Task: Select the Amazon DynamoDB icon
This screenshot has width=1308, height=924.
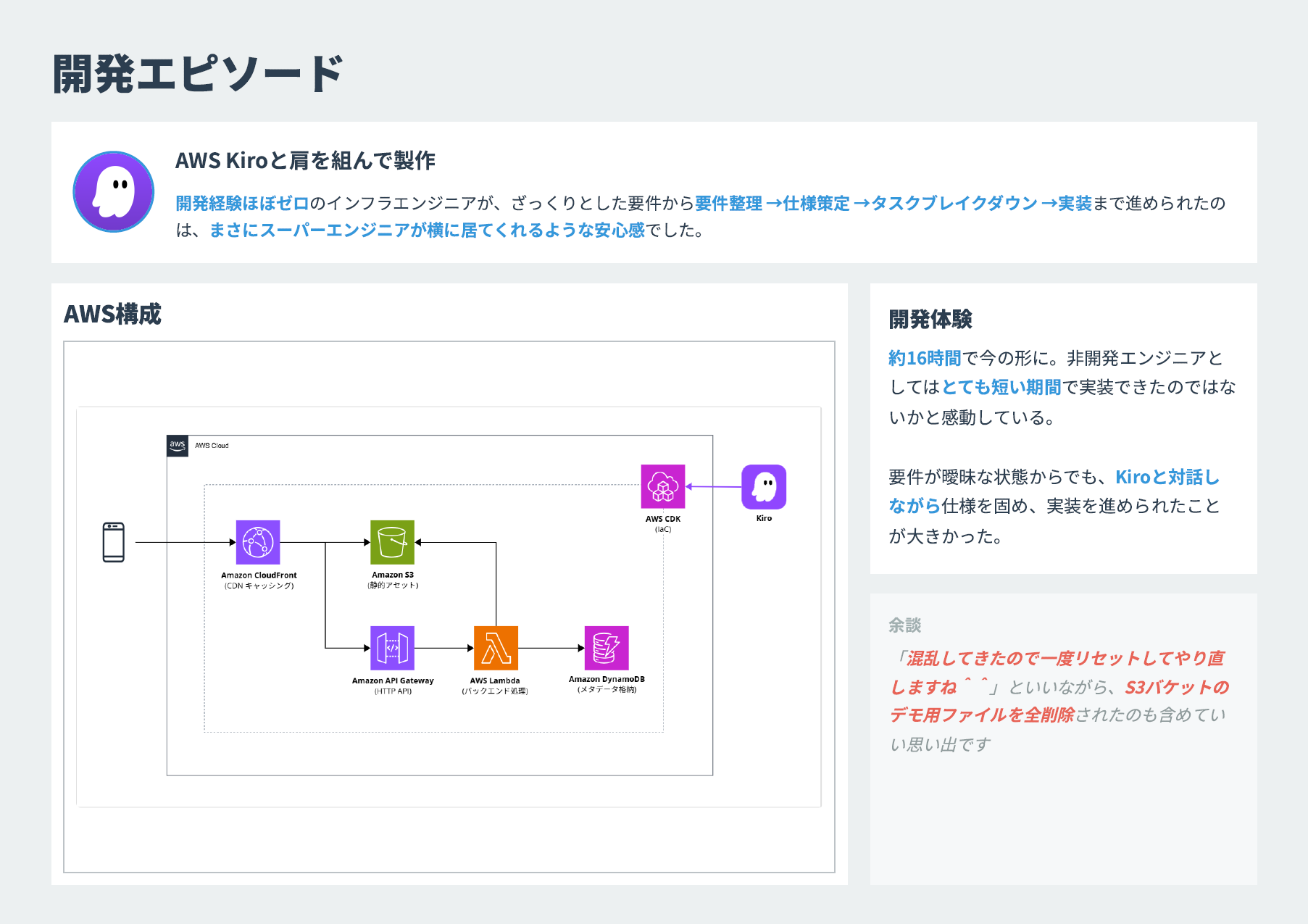Action: (x=607, y=648)
